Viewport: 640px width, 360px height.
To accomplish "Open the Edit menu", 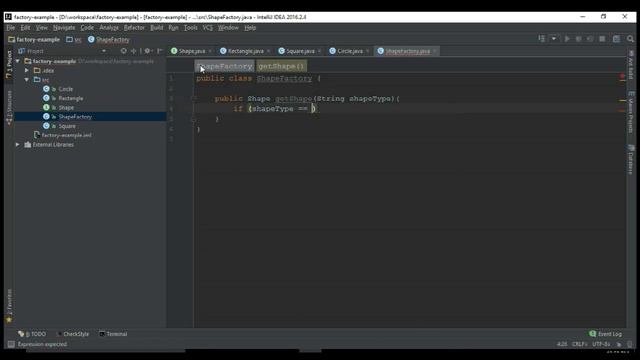I will 25,28.
